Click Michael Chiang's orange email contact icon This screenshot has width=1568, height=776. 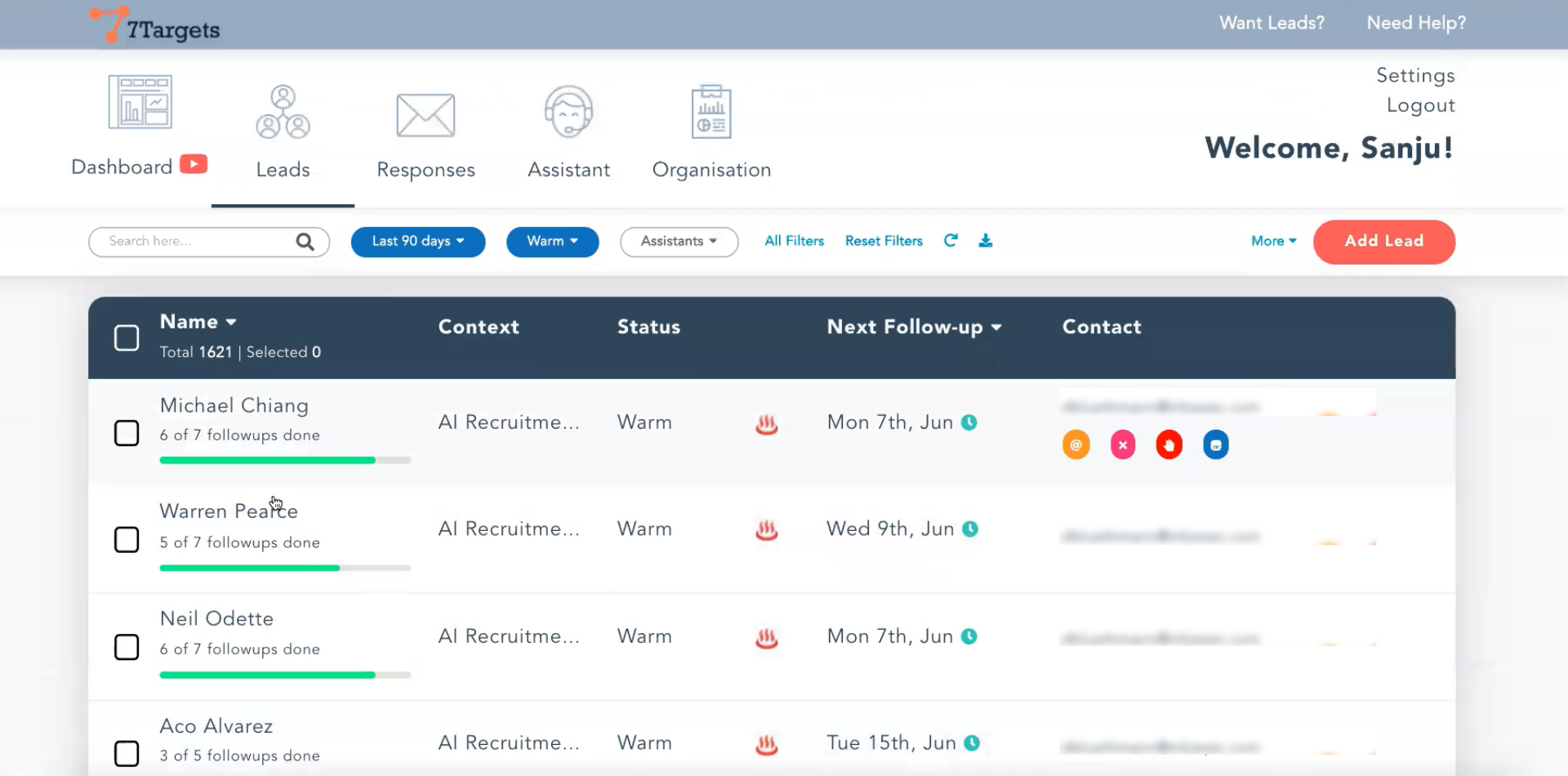(x=1076, y=445)
